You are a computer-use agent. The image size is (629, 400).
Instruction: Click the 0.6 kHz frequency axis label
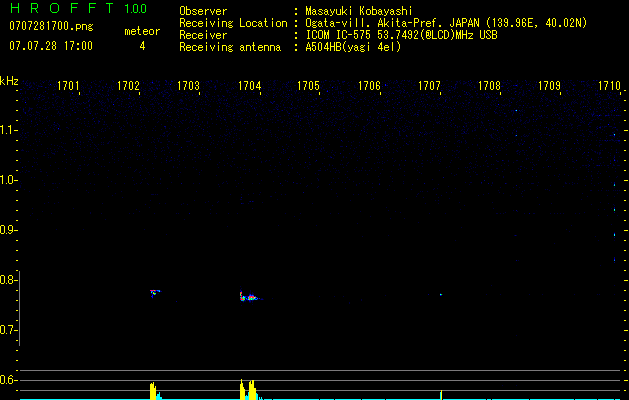[7, 380]
